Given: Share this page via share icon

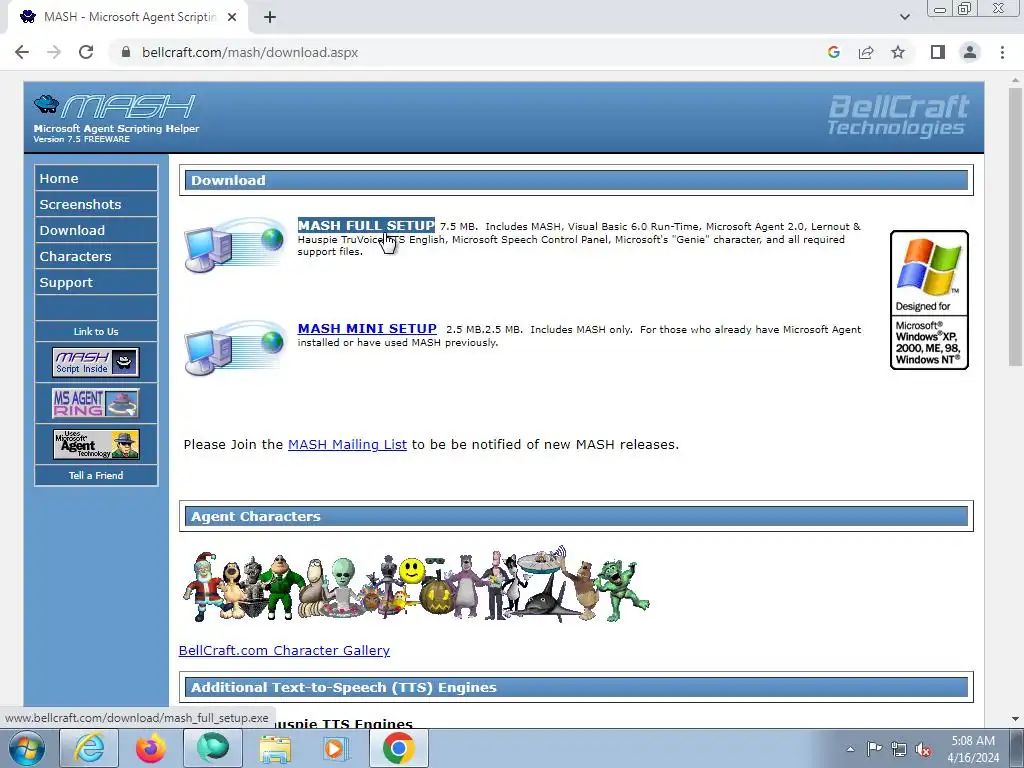Looking at the screenshot, I should click(x=866, y=52).
